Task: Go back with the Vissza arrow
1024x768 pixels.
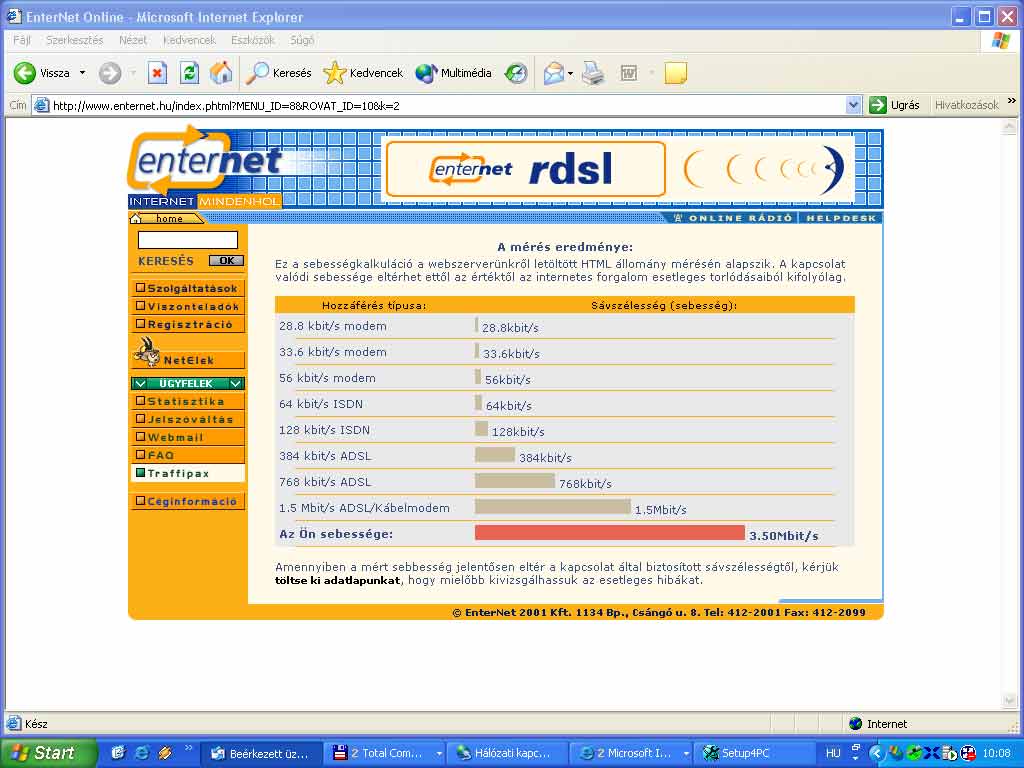Action: [25, 72]
